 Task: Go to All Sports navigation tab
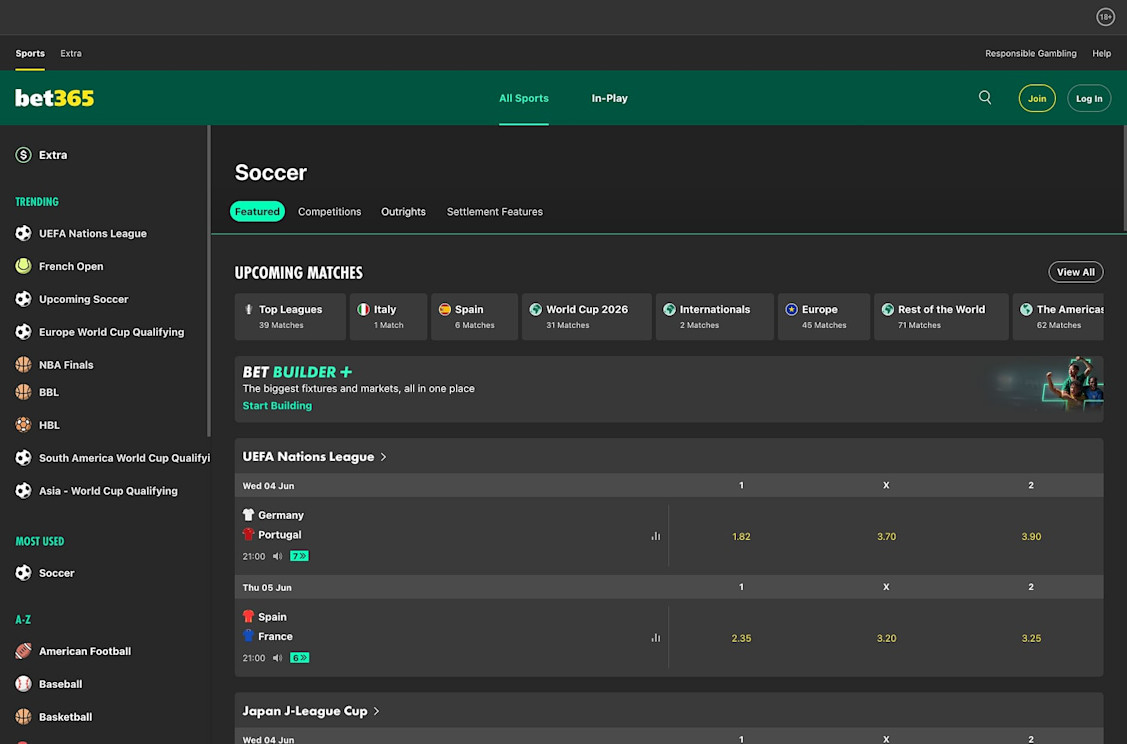pos(524,98)
